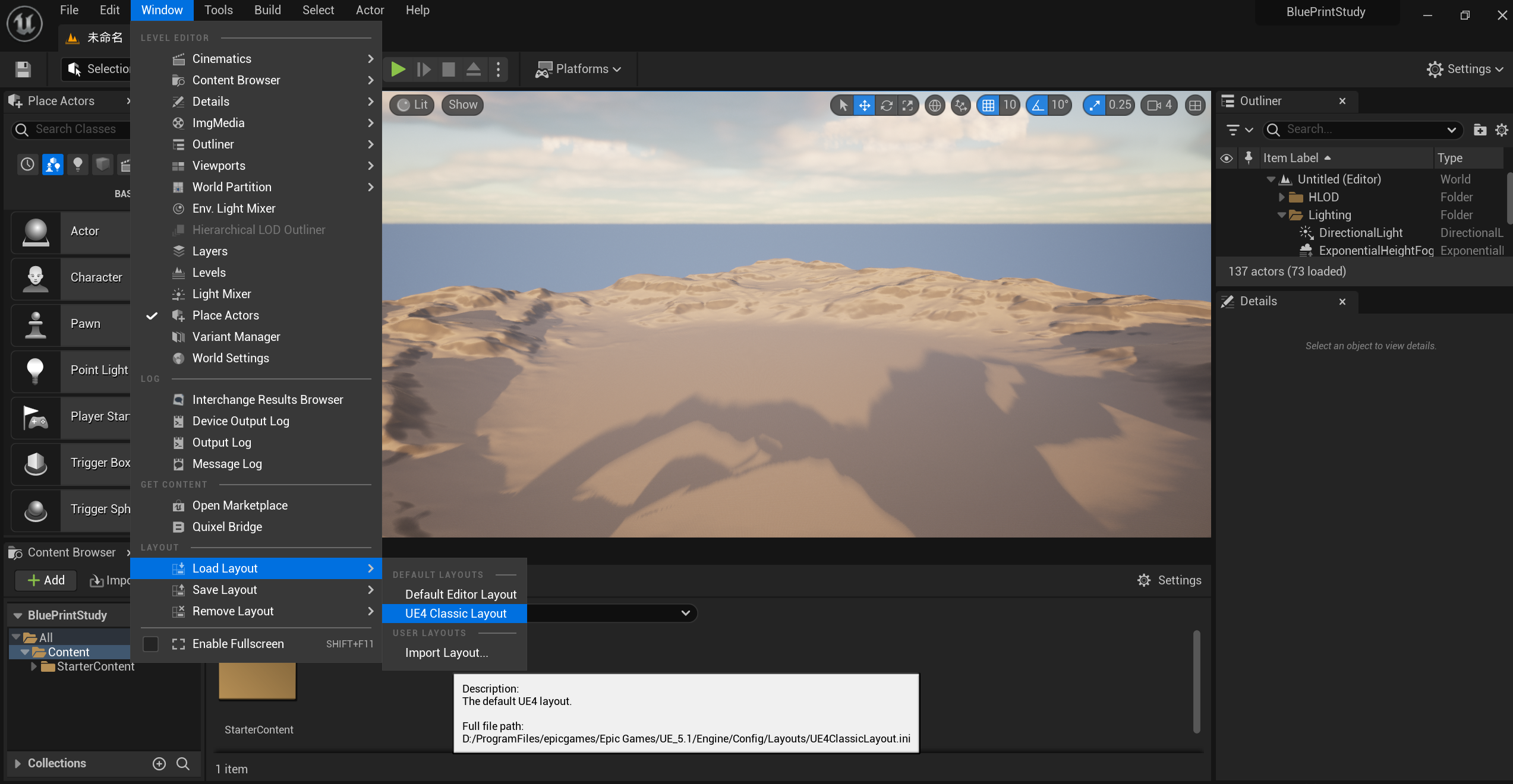Click the Stop simulation square button
1513x784 pixels.
[x=449, y=69]
